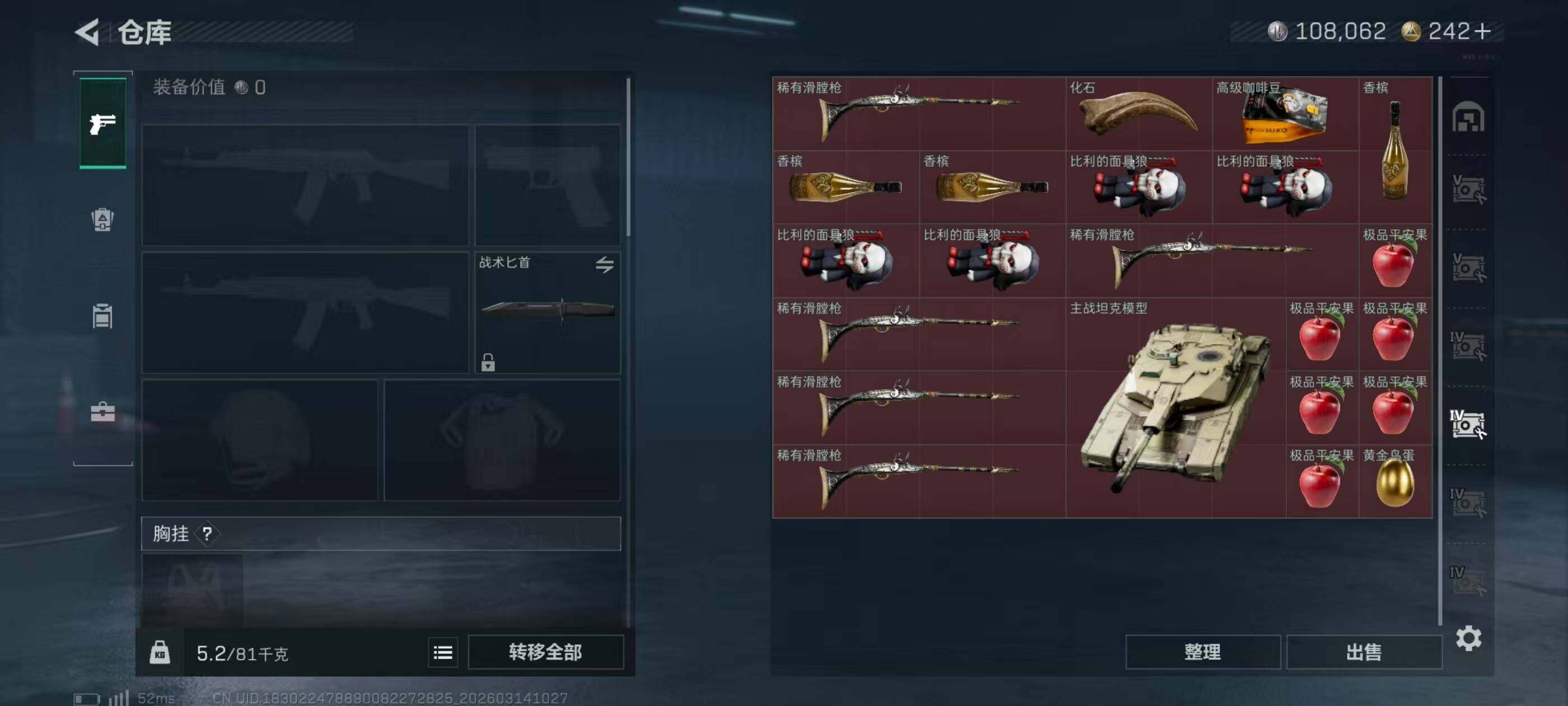Open the item list view icon
1568x706 pixels.
pos(442,652)
